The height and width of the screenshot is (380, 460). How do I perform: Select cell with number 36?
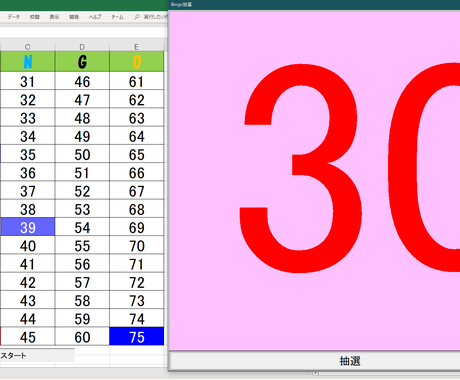pos(28,173)
